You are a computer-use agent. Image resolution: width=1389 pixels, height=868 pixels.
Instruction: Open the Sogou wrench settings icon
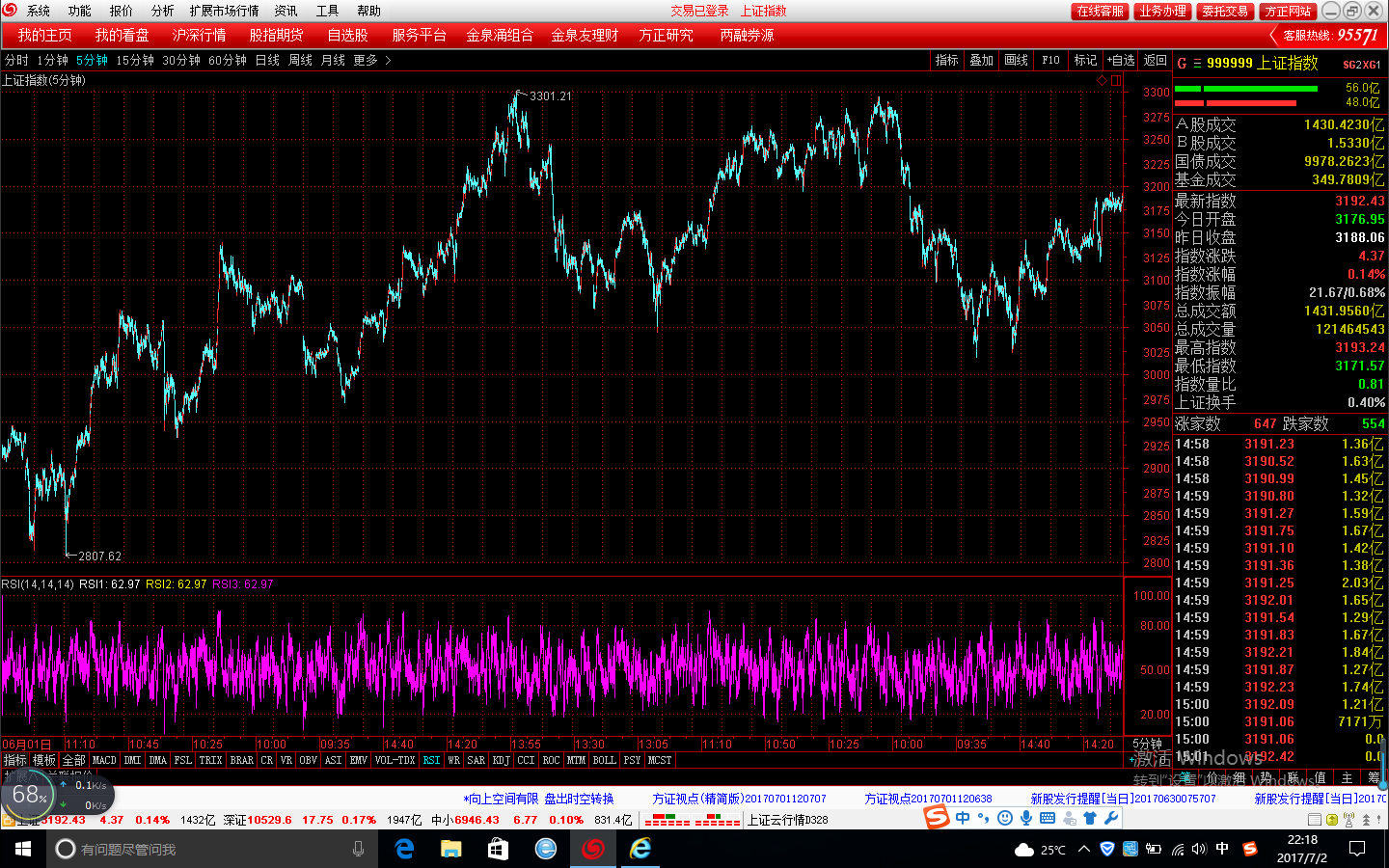[x=1111, y=818]
